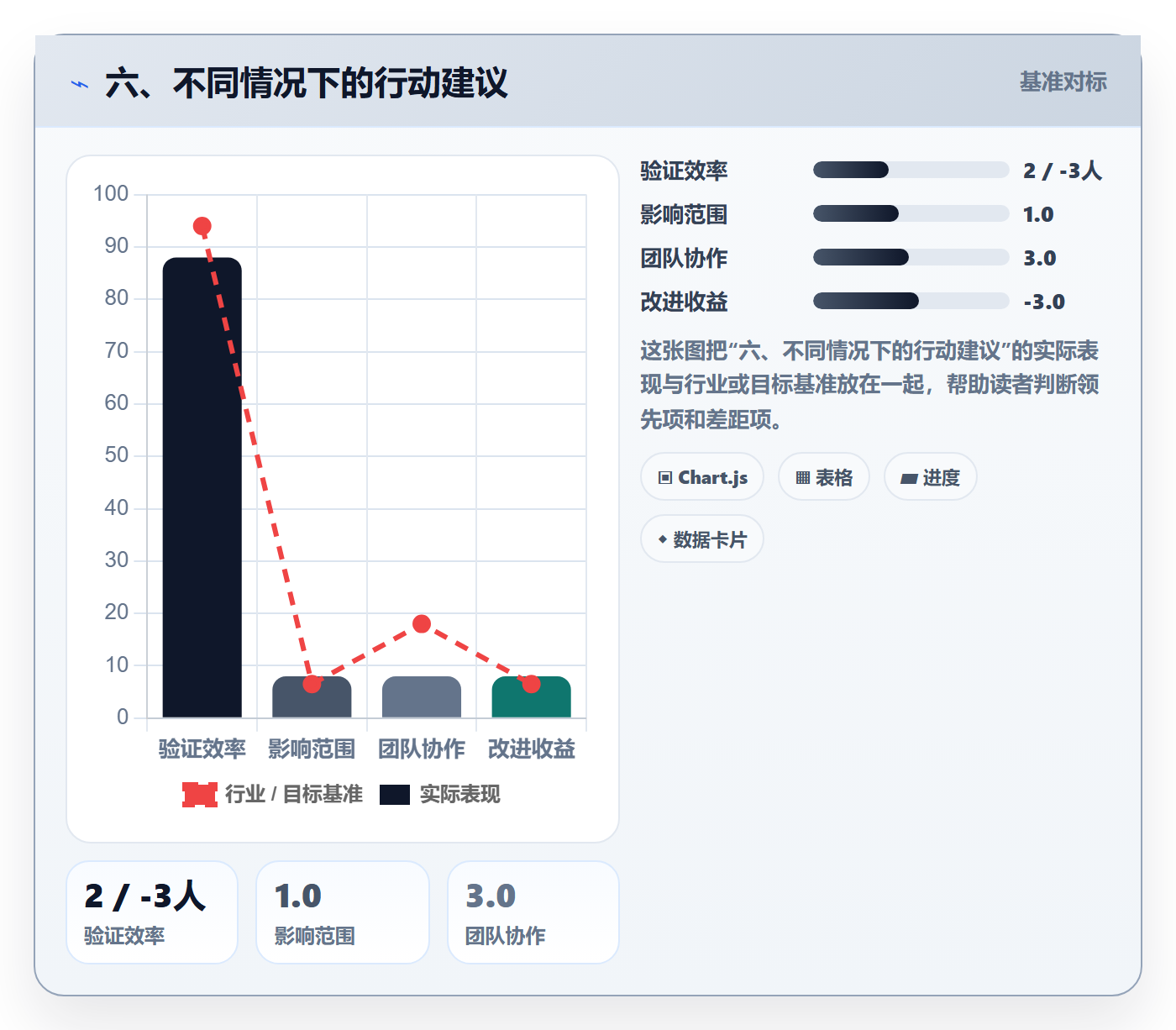Click the square icon in the Chart.js chip
The width and height of the screenshot is (1176, 1030).
(665, 477)
